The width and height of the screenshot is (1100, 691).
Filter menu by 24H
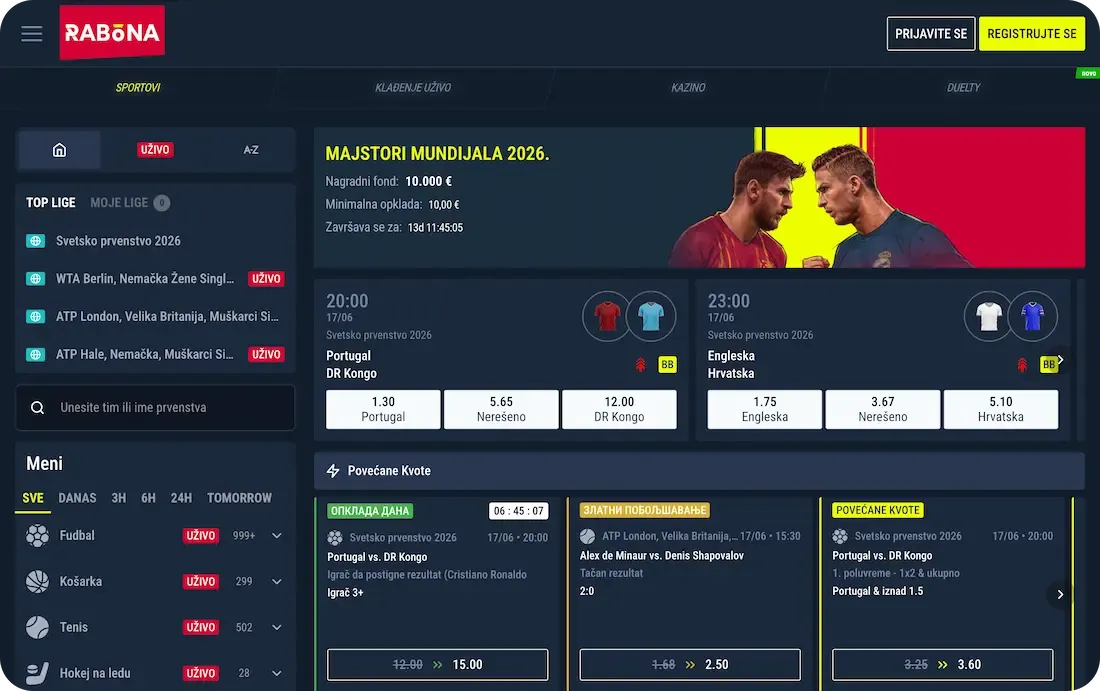click(x=181, y=498)
